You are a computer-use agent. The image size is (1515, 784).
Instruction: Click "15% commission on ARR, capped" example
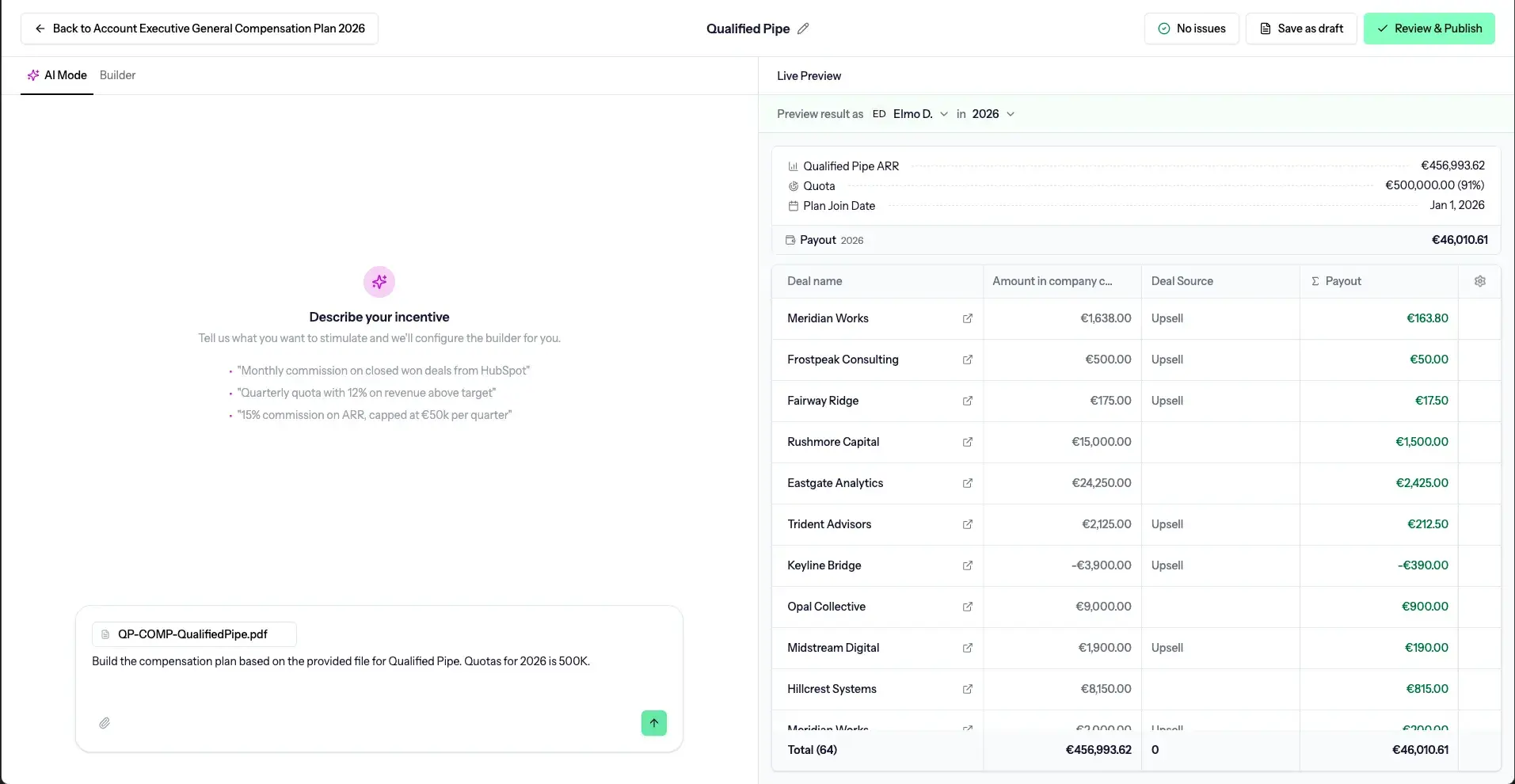tap(375, 415)
